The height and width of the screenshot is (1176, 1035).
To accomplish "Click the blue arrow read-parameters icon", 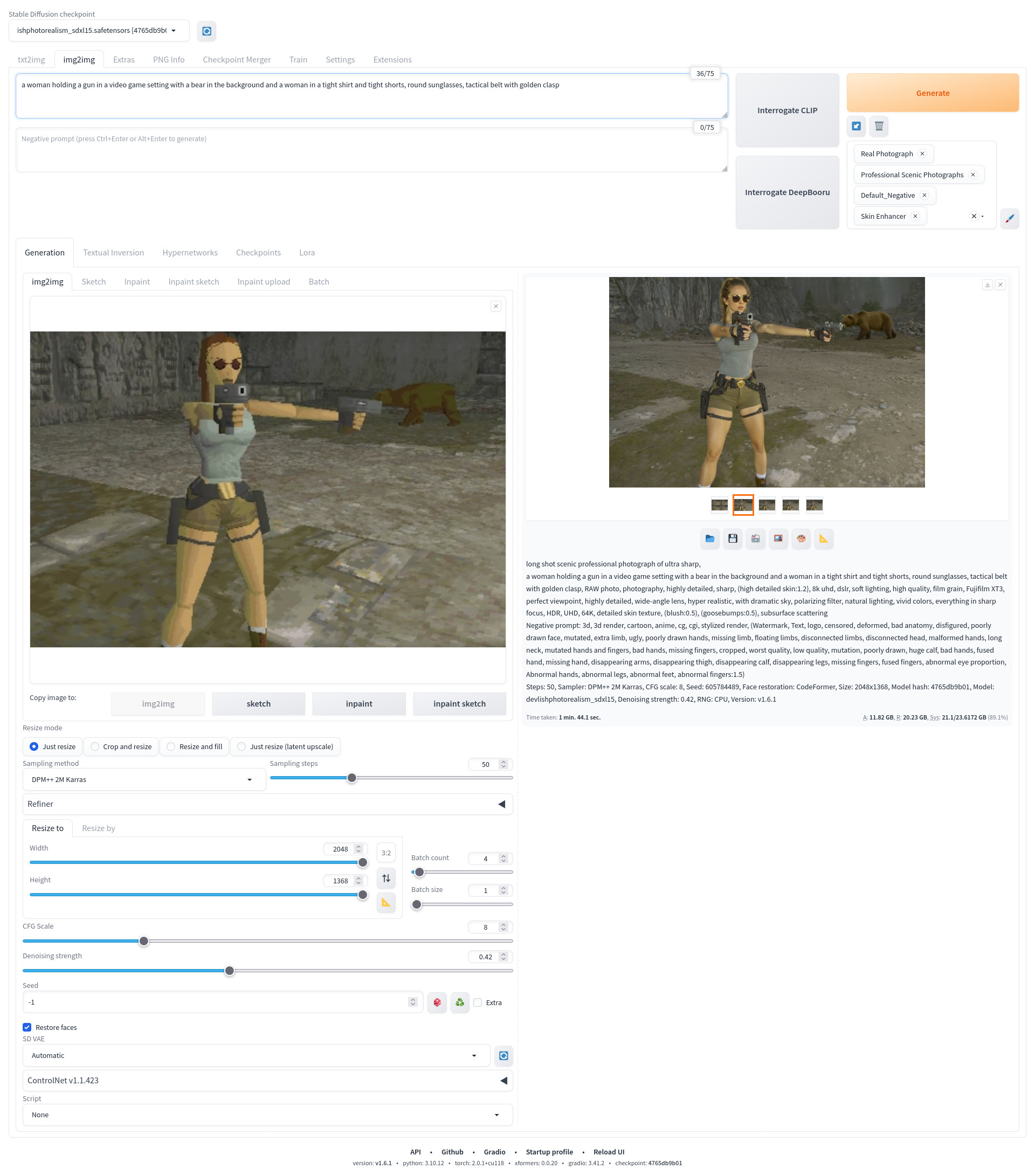I will (856, 126).
